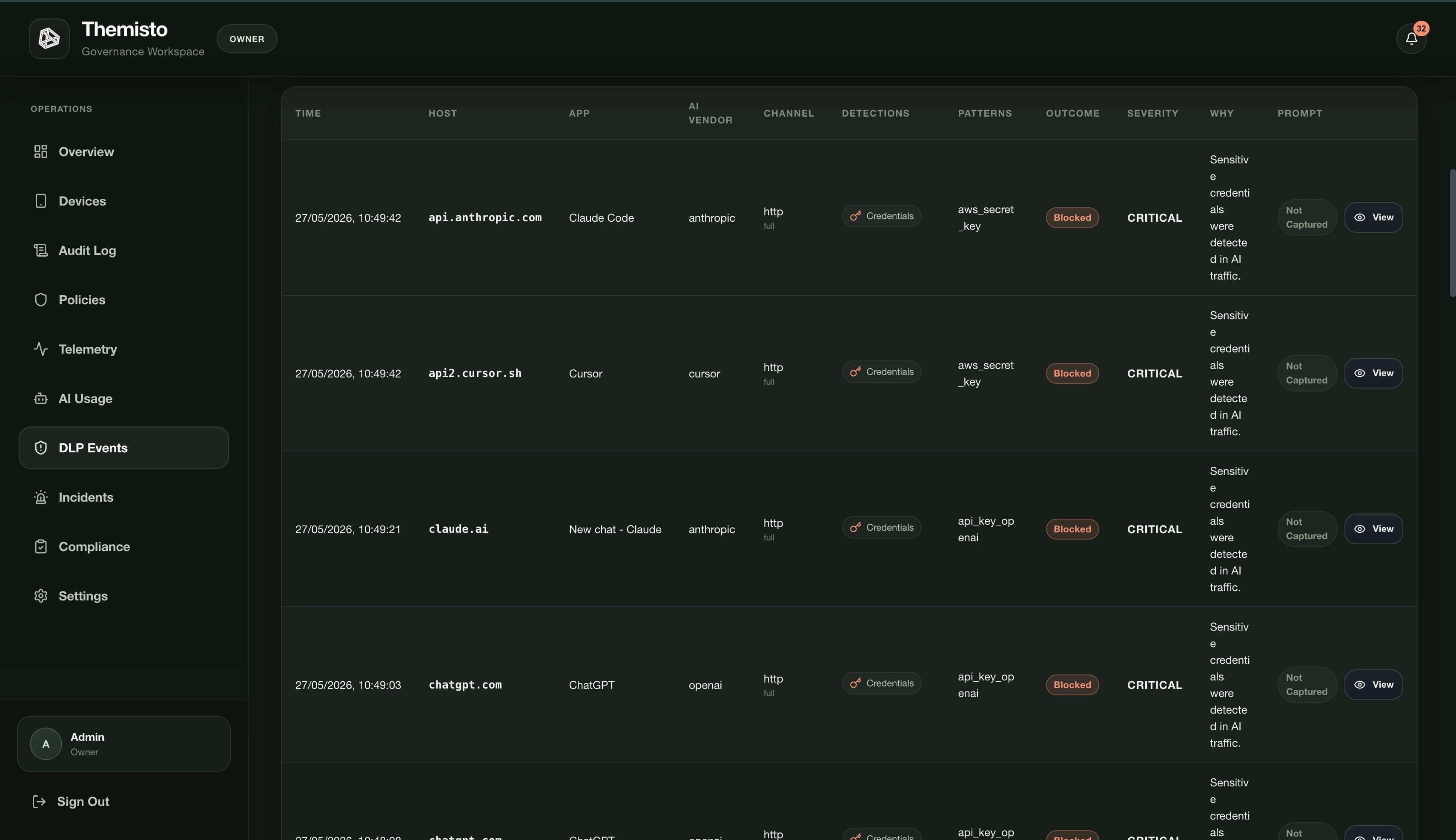Open the Admin Owner profile card
This screenshot has width=1456, height=840.
click(123, 744)
